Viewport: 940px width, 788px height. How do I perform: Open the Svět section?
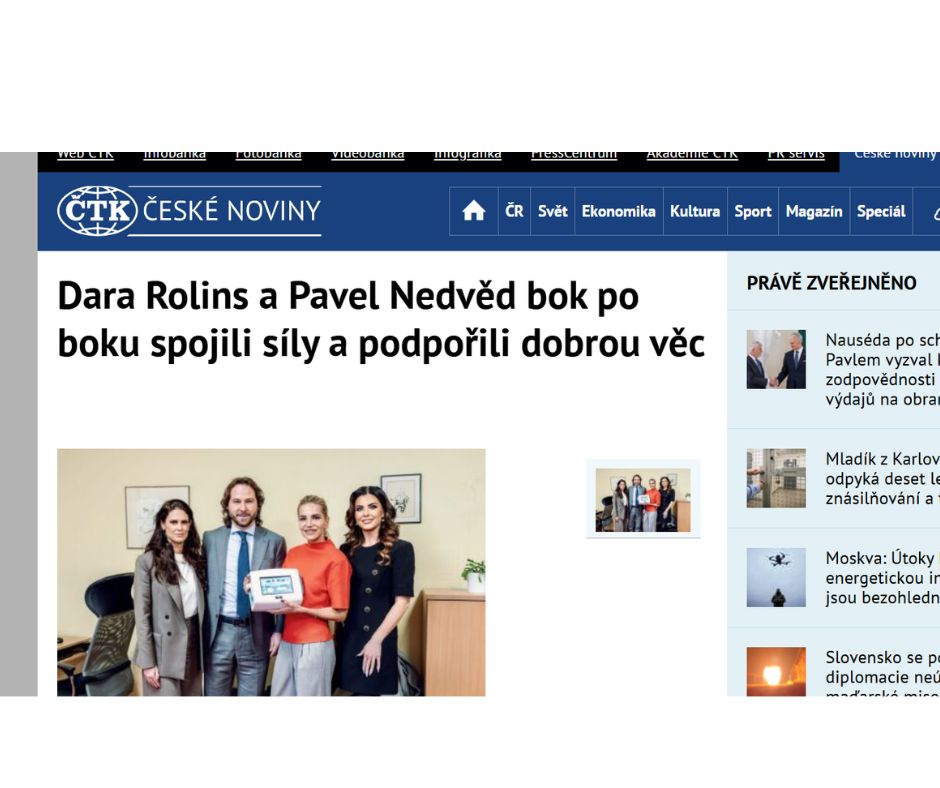pyautogui.click(x=552, y=211)
